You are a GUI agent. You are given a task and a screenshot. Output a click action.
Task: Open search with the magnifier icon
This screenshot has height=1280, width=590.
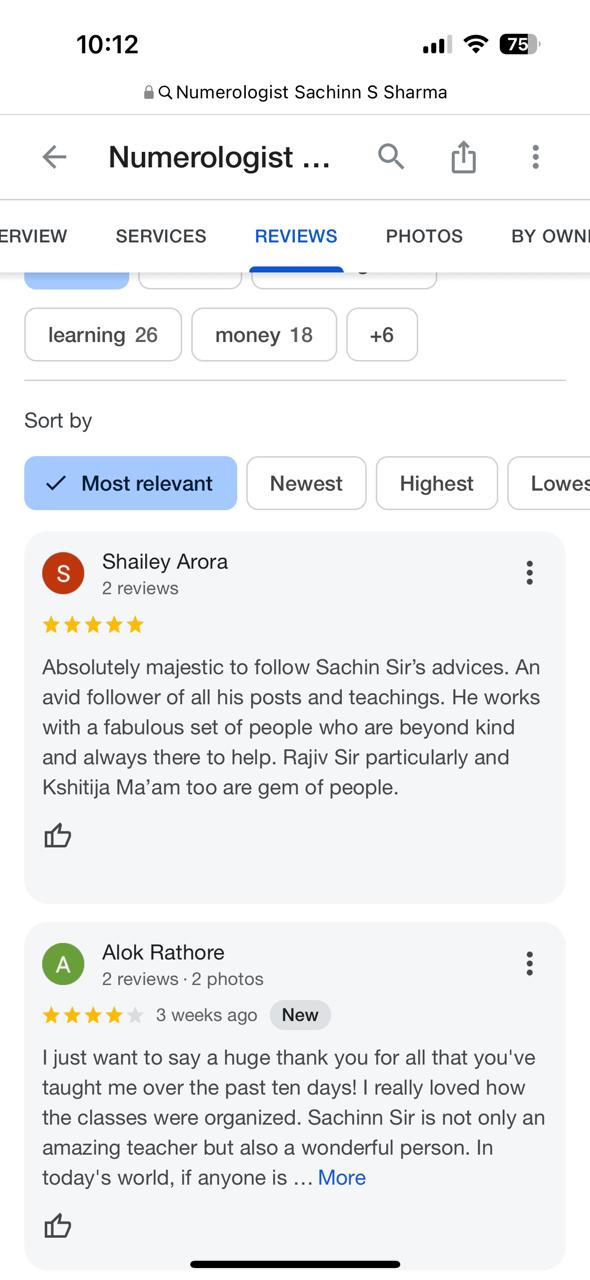pos(391,157)
